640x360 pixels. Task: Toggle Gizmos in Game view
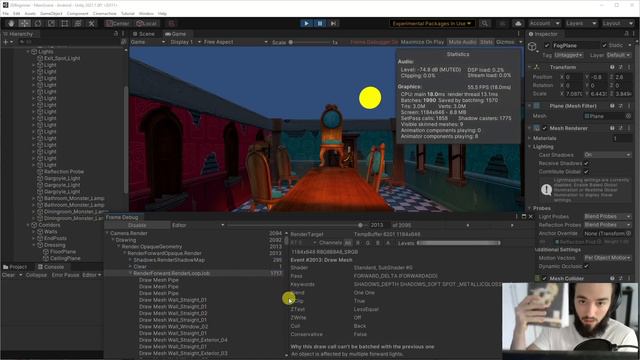pos(505,42)
